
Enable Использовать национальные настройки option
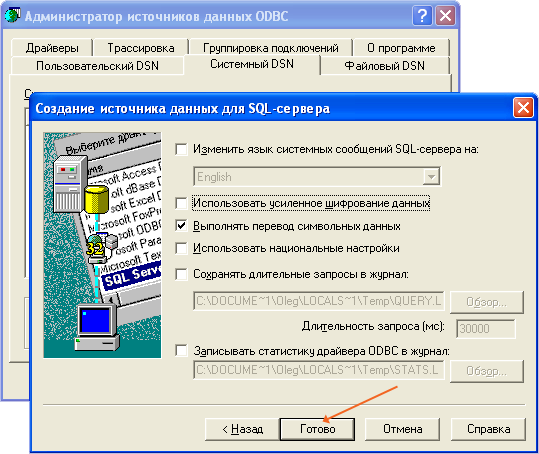[x=181, y=248]
